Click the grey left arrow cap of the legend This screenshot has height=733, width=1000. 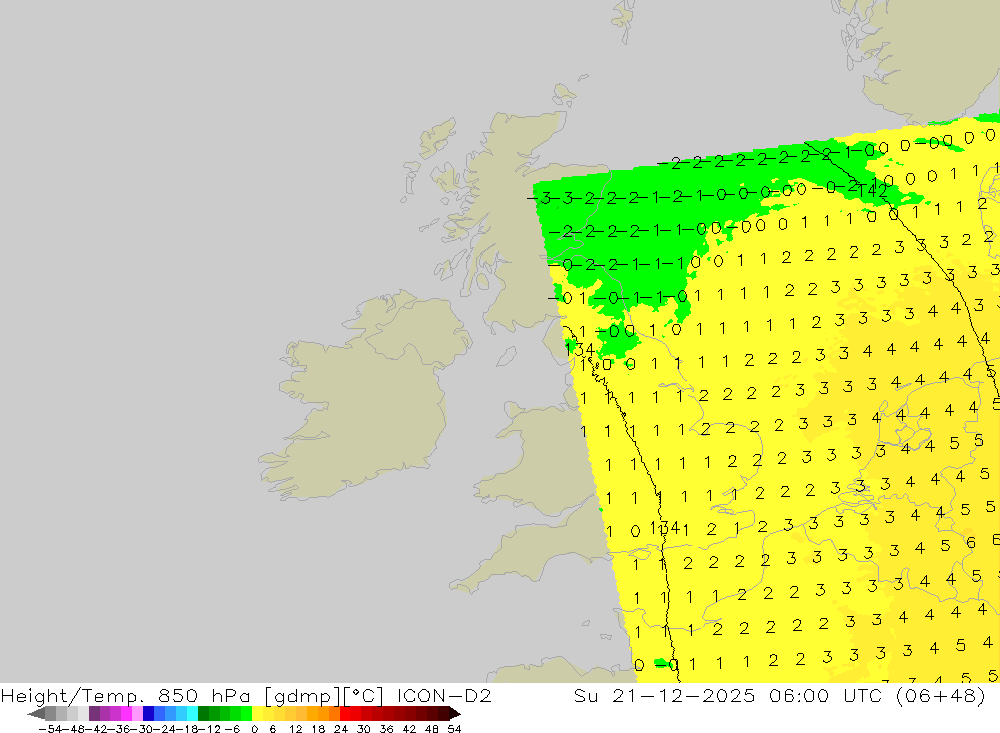tap(36, 714)
